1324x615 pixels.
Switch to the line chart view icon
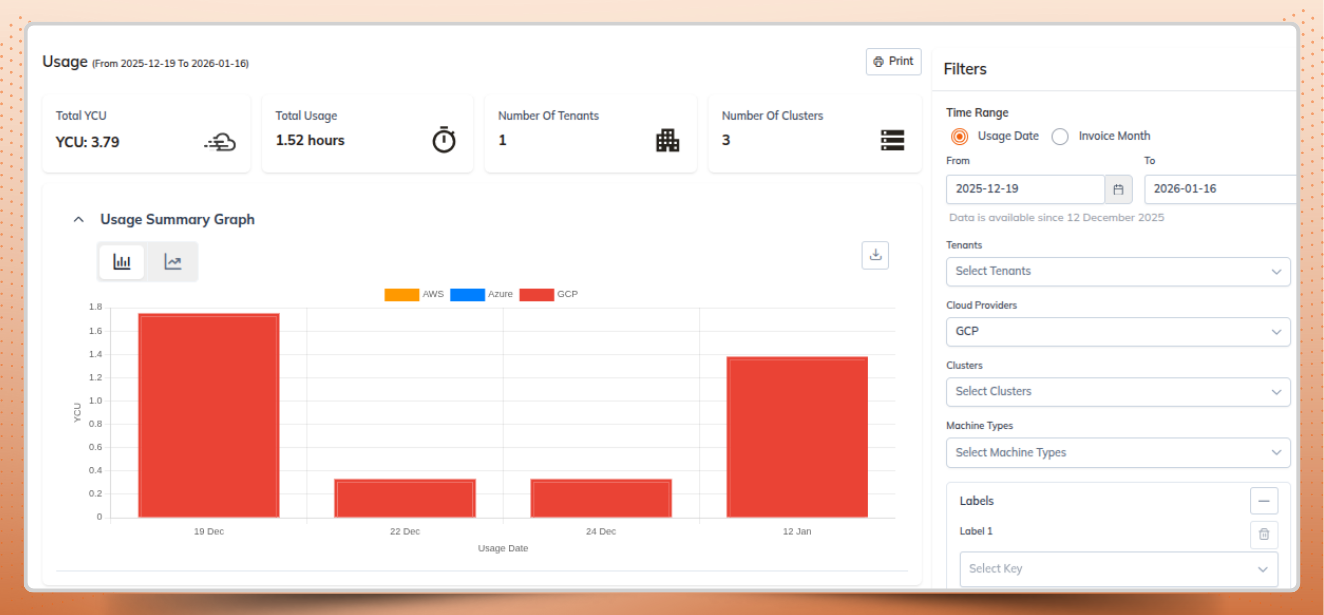point(172,261)
